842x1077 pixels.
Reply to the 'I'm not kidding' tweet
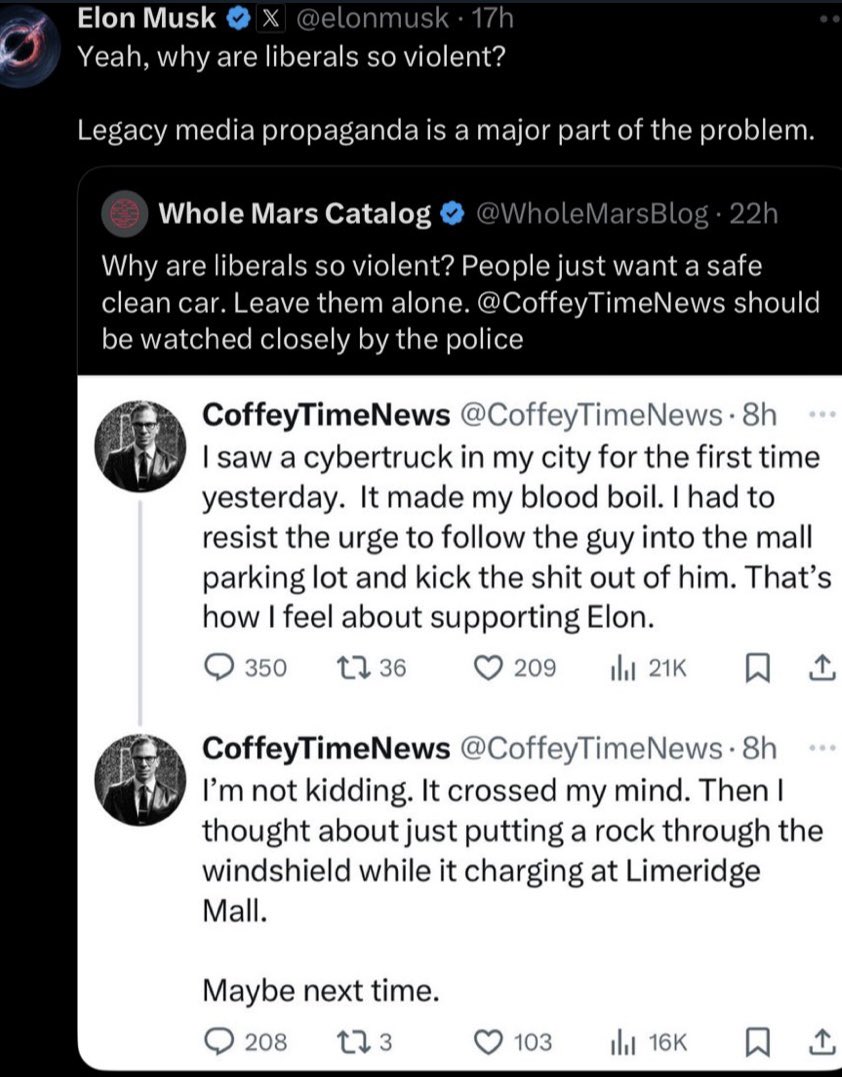tap(218, 1042)
